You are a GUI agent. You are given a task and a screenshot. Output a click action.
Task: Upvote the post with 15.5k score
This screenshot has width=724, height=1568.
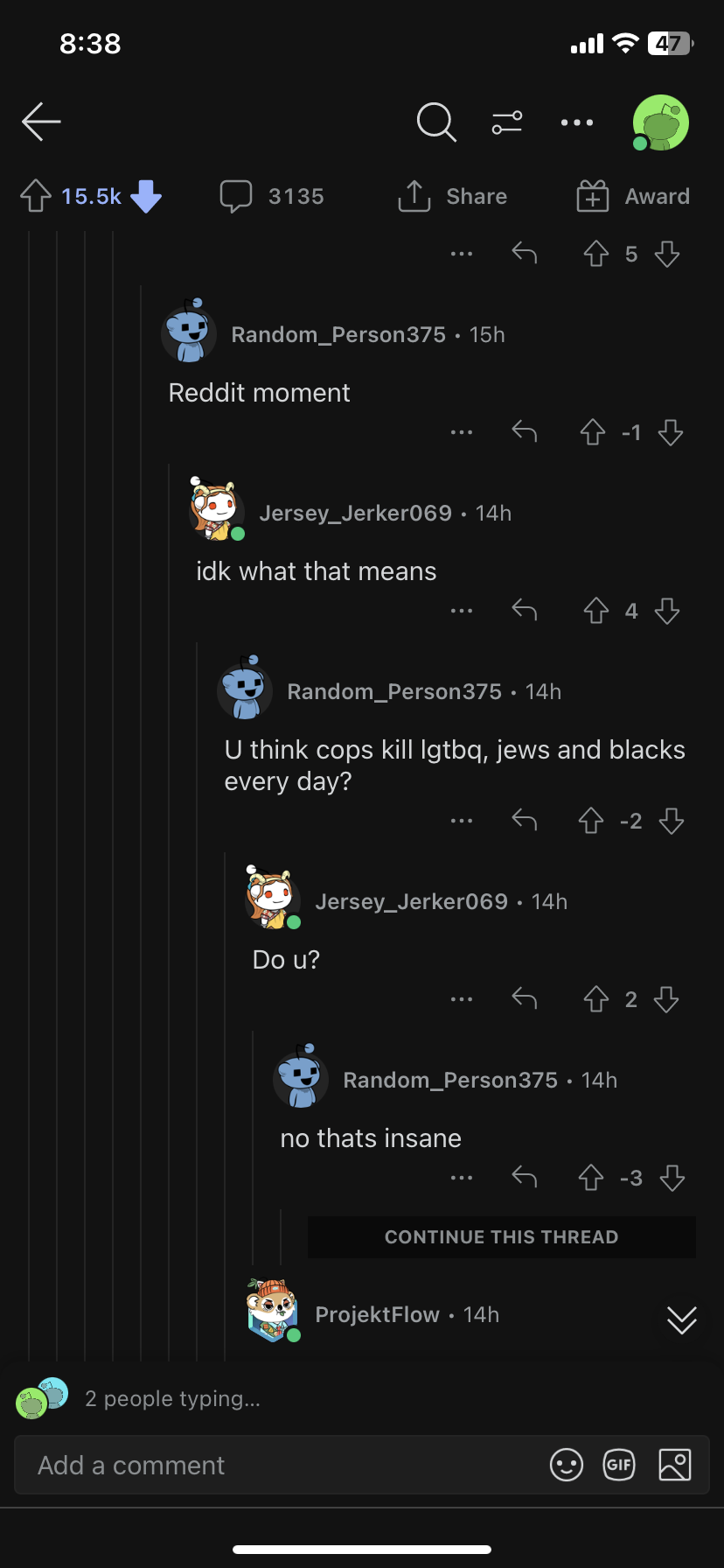click(x=36, y=196)
